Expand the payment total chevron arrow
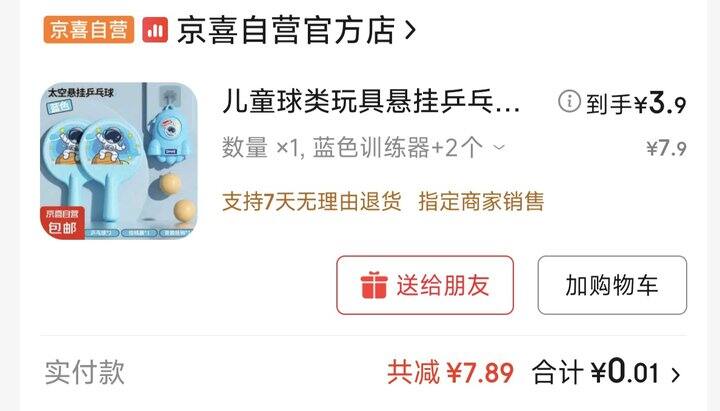 click(675, 375)
